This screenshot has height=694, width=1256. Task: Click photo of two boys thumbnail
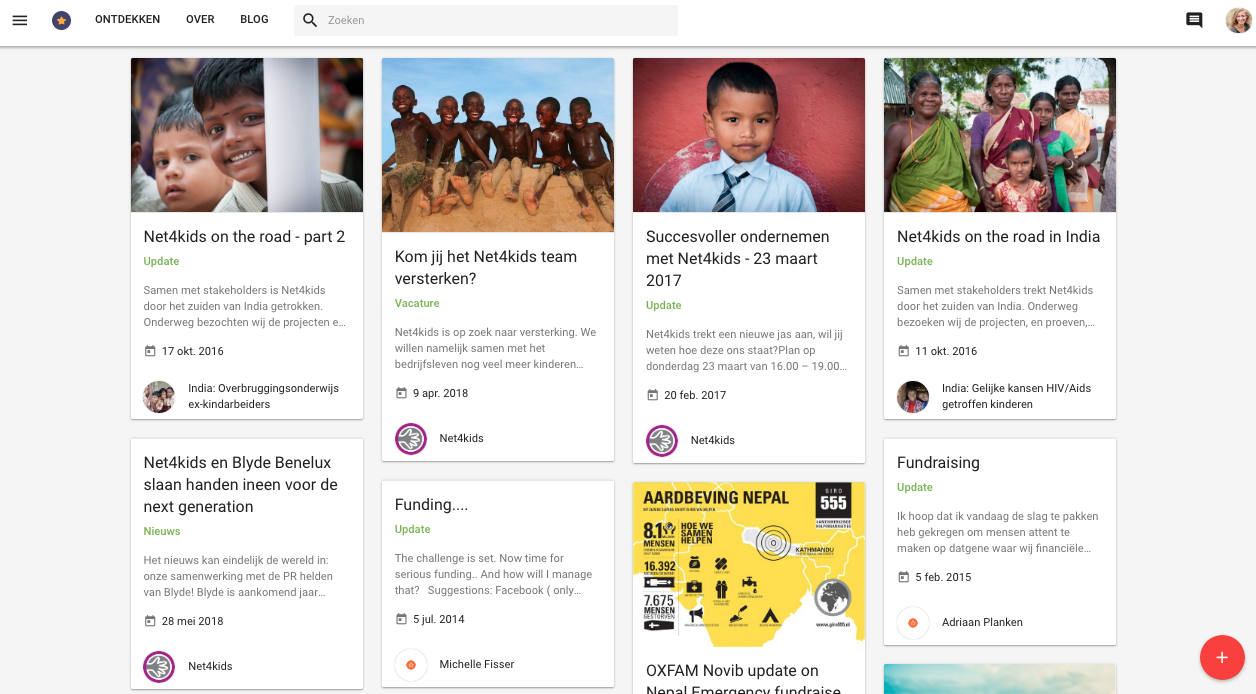(247, 135)
